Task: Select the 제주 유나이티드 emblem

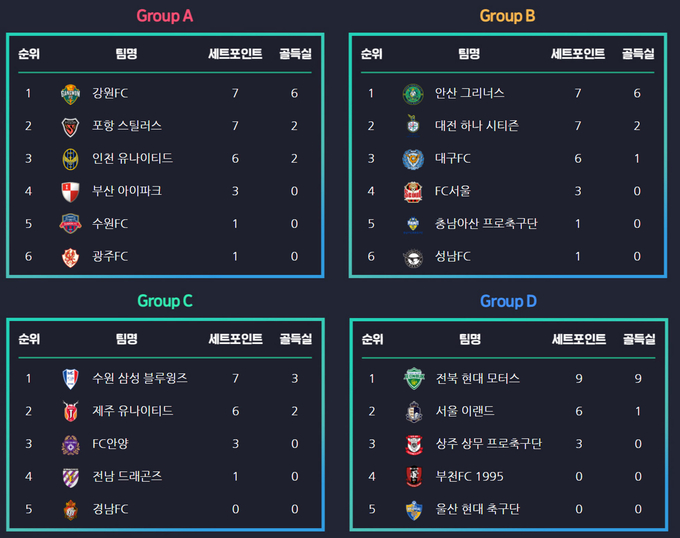Action: tap(70, 411)
